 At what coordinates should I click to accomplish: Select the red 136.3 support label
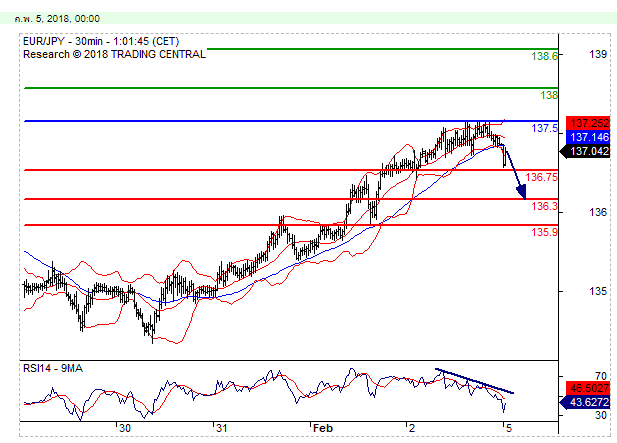[545, 206]
